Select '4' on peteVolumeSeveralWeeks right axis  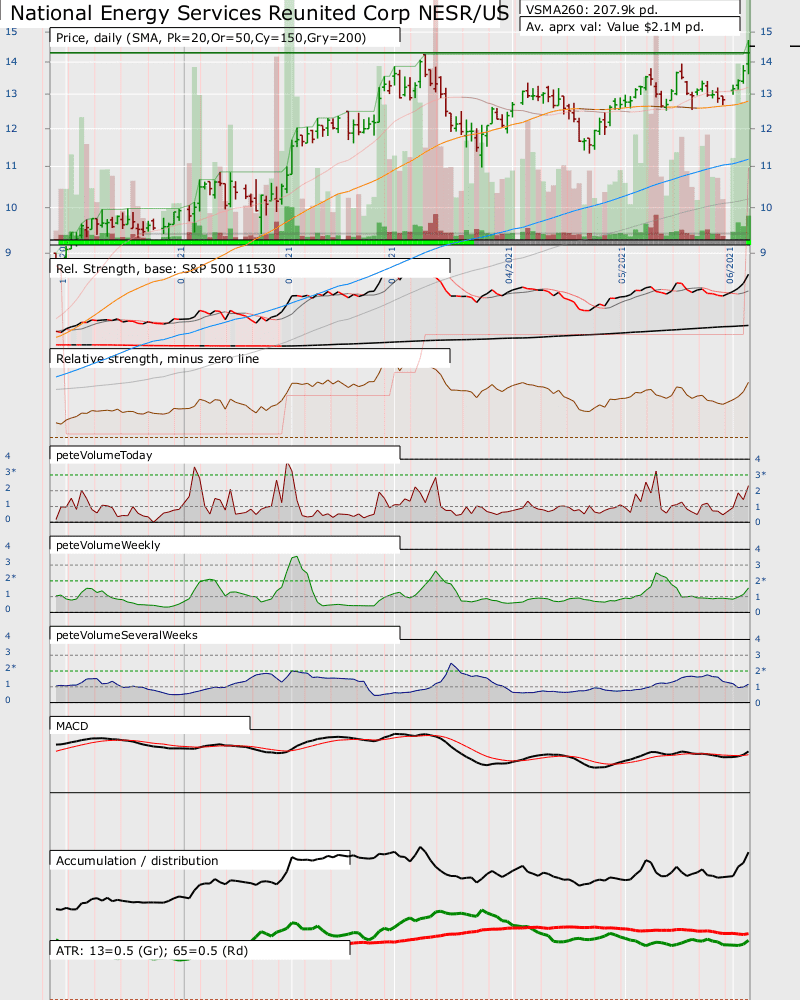[758, 638]
